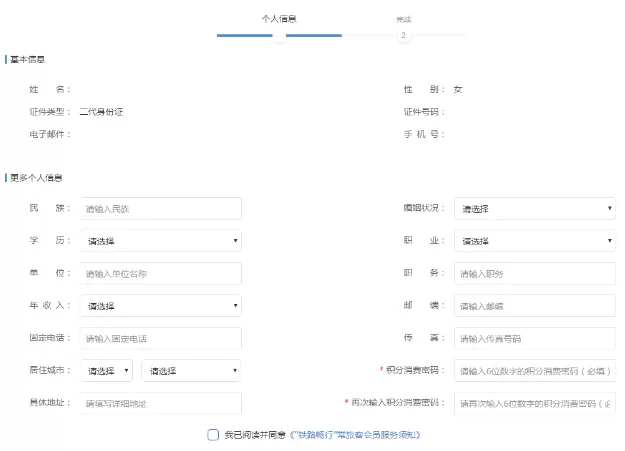Open the 婚姻状况 dropdown
Screen dimensions: 625x451
(535, 208)
